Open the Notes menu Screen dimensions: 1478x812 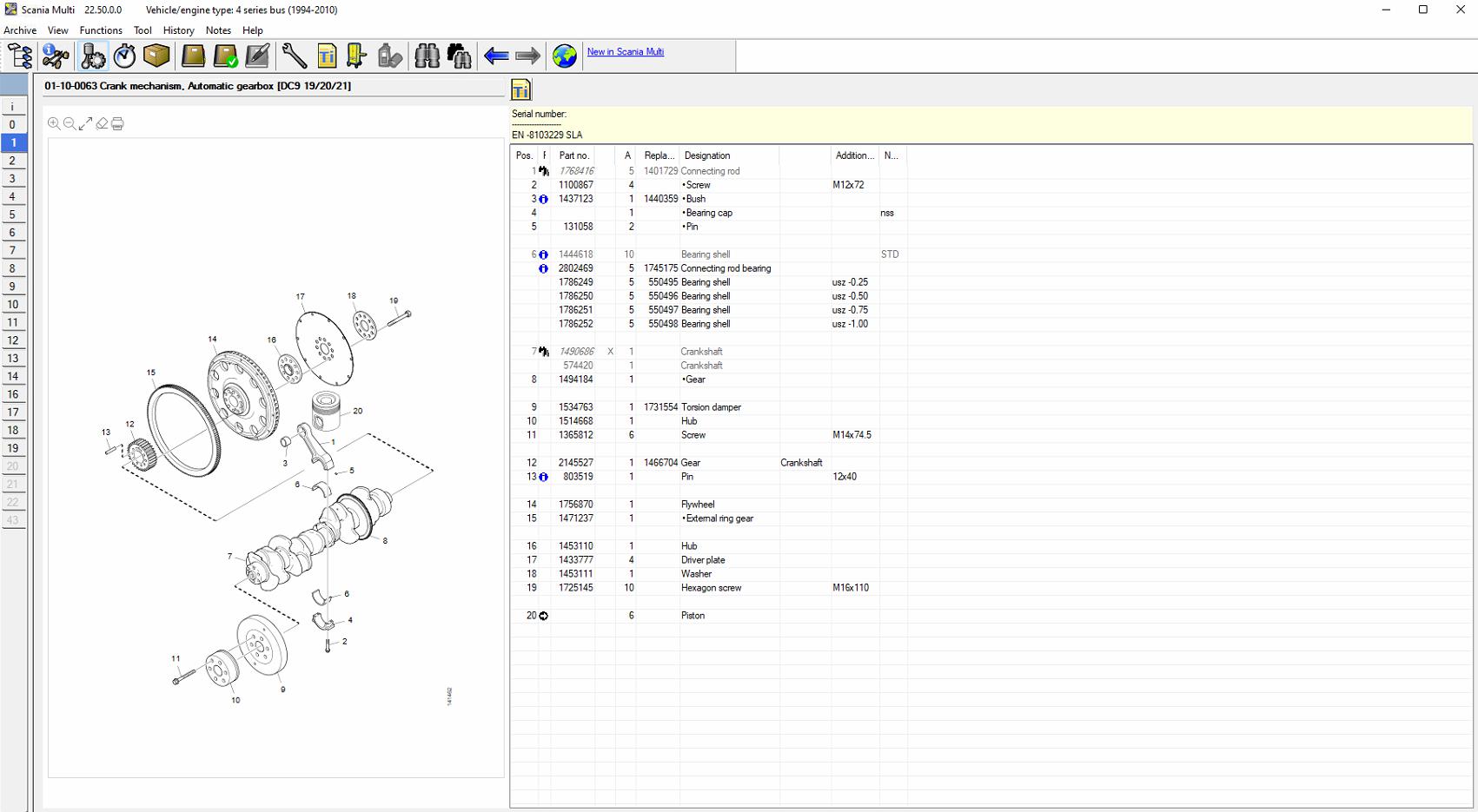click(x=218, y=30)
